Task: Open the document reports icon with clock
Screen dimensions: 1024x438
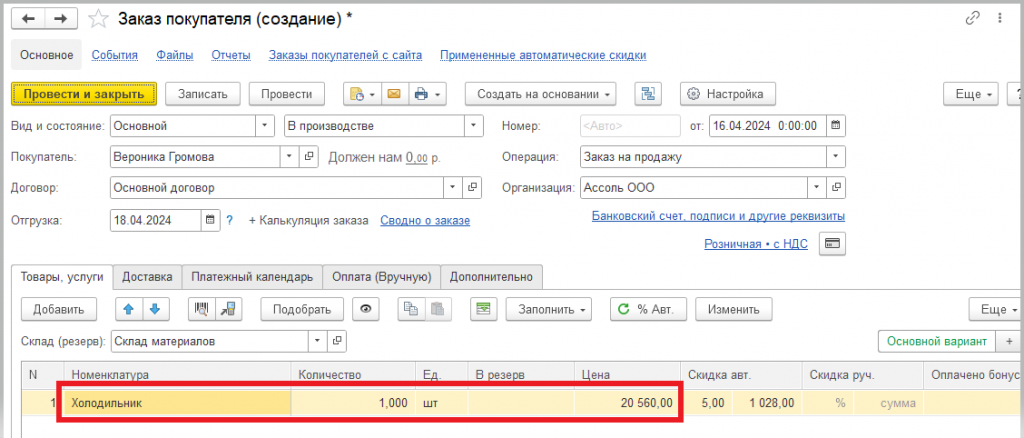Action: click(x=362, y=94)
